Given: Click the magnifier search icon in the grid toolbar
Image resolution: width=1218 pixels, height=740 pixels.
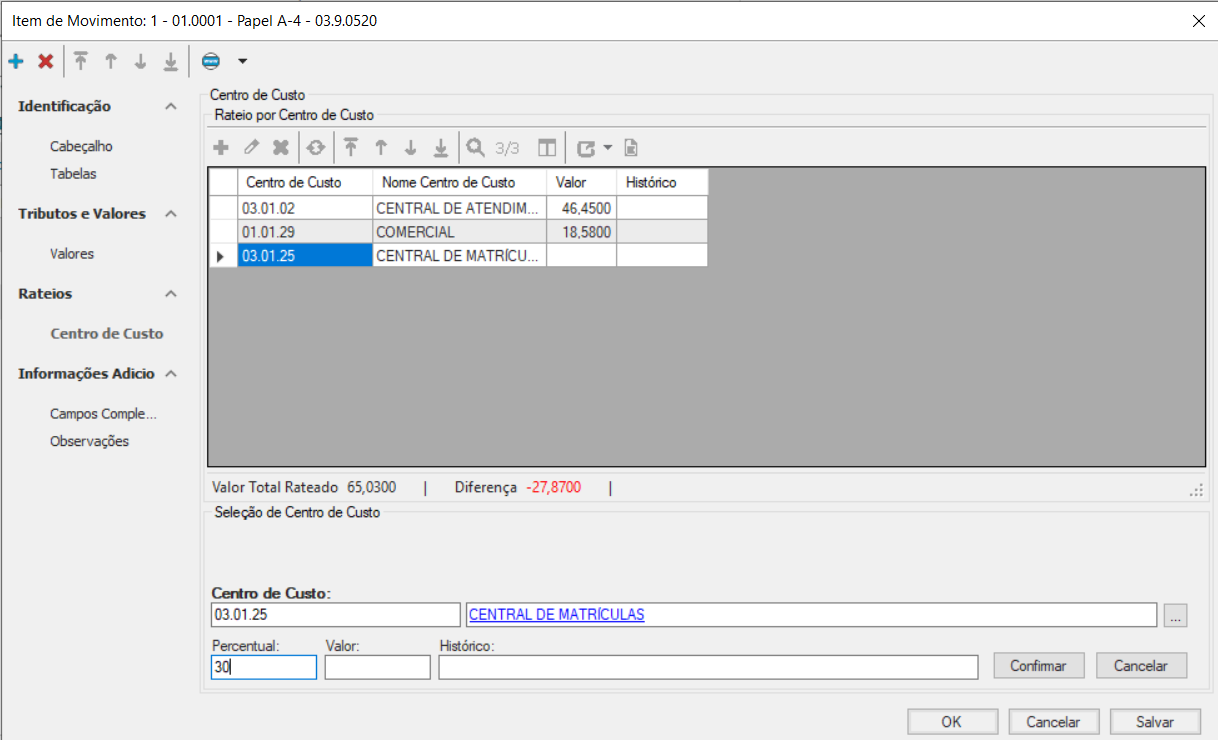Looking at the screenshot, I should point(476,148).
